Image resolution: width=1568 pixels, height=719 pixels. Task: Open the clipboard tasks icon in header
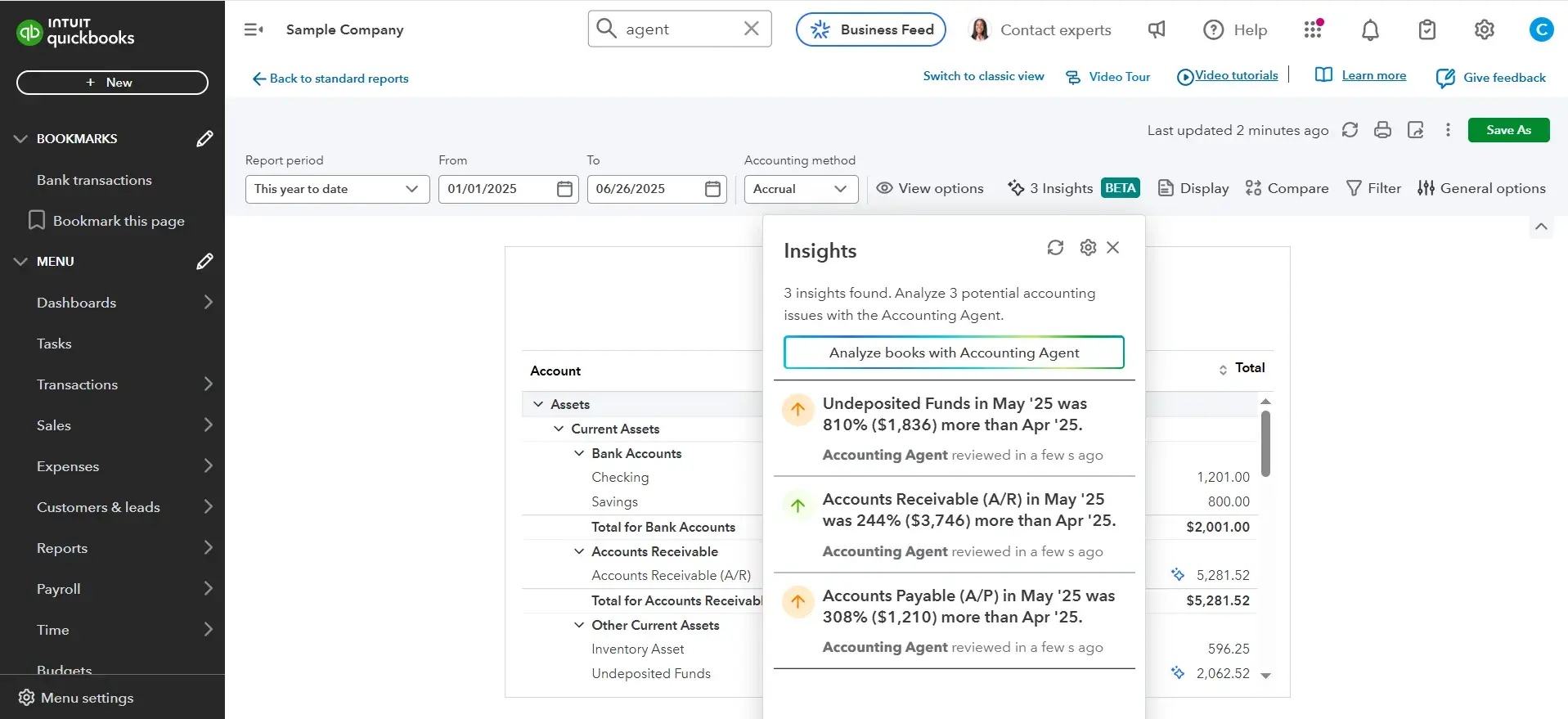[x=1427, y=30]
